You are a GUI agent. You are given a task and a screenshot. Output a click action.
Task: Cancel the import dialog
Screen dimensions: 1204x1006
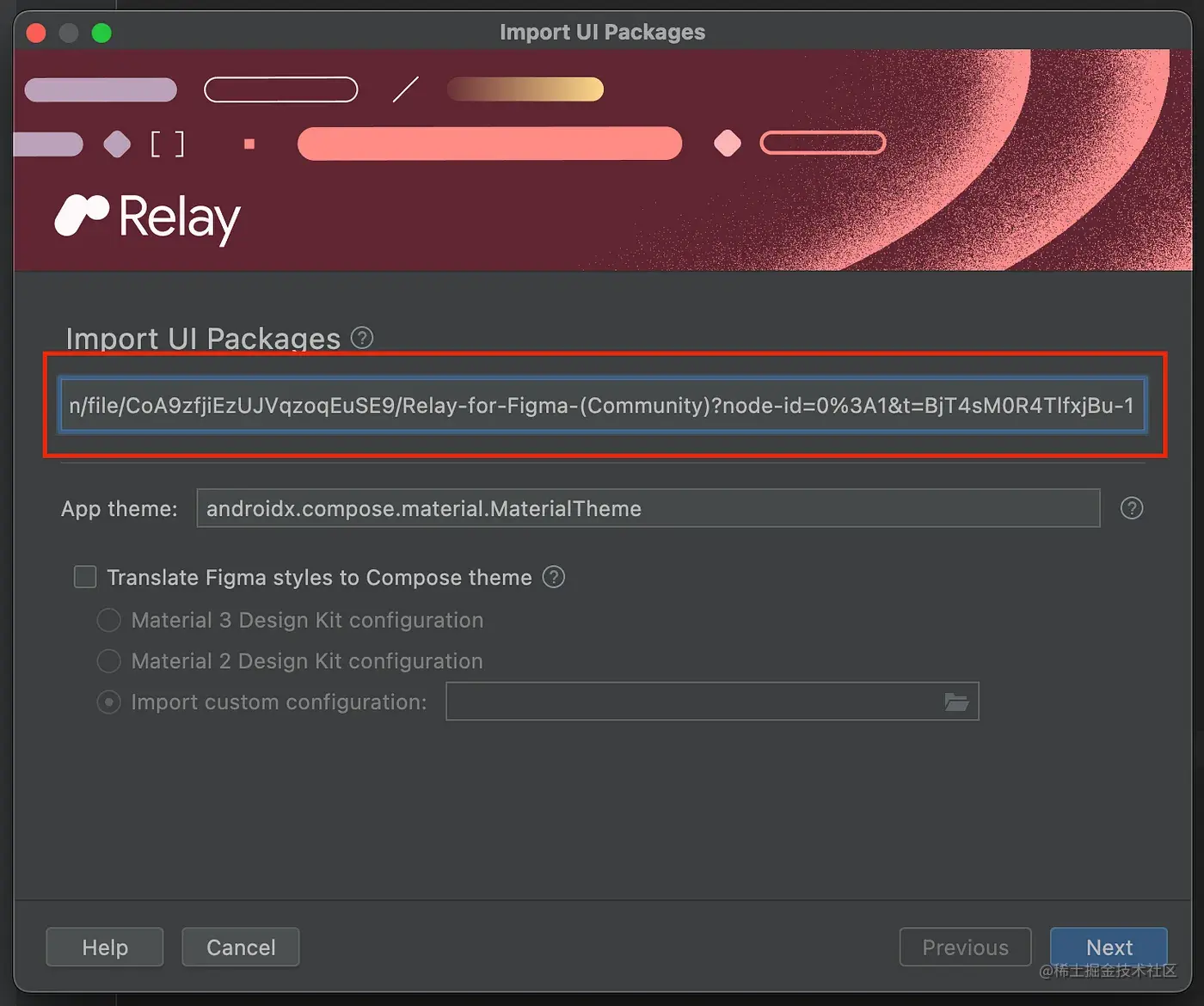pos(240,947)
